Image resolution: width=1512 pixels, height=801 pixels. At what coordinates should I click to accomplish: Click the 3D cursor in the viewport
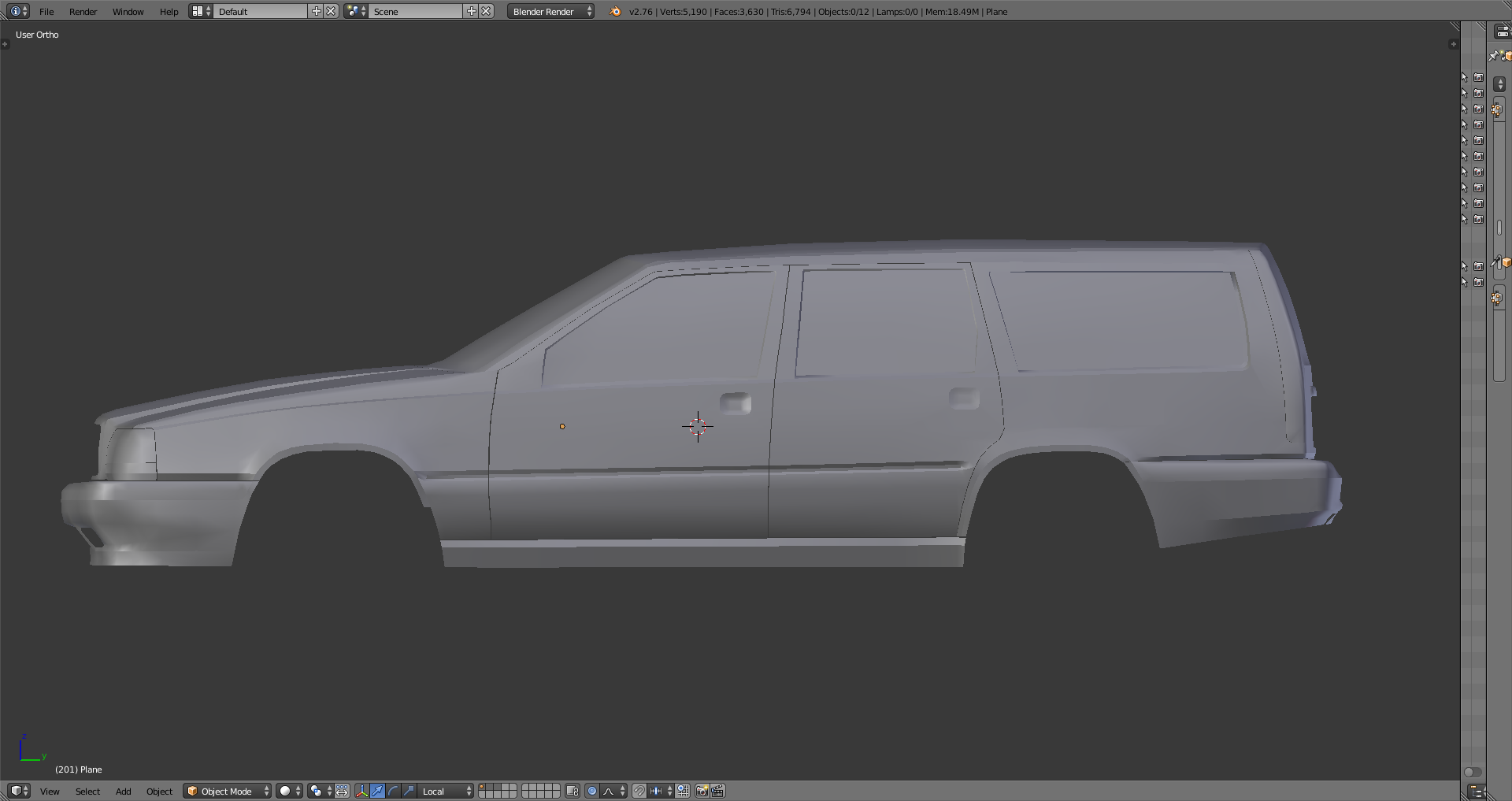click(698, 427)
